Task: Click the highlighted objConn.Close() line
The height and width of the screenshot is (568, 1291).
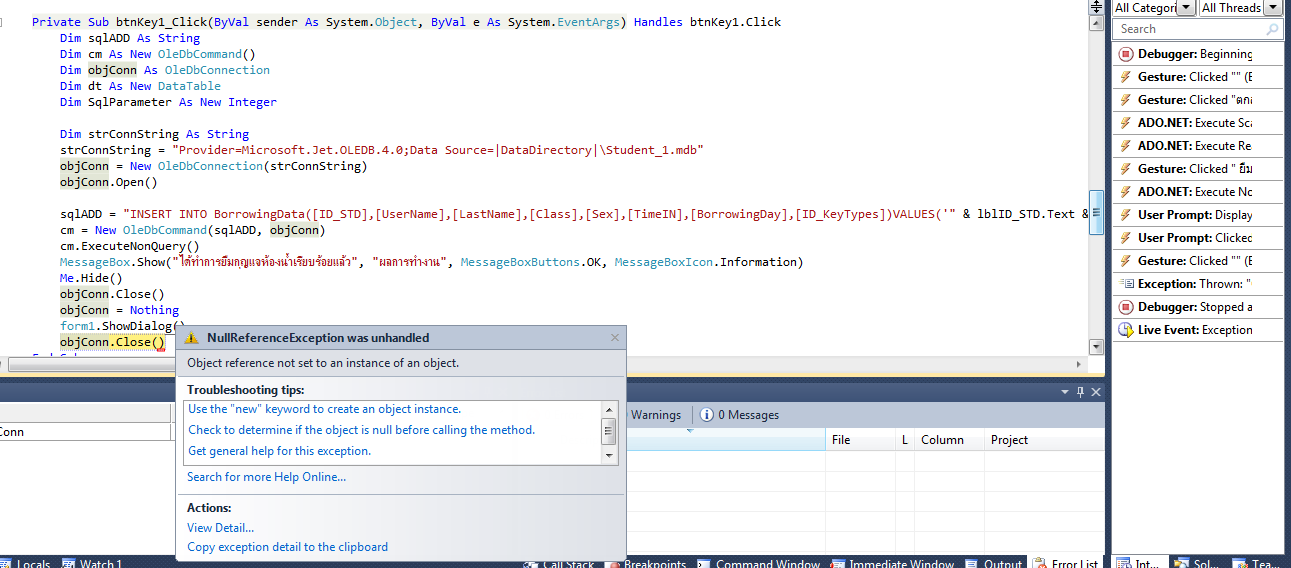Action: tap(112, 342)
